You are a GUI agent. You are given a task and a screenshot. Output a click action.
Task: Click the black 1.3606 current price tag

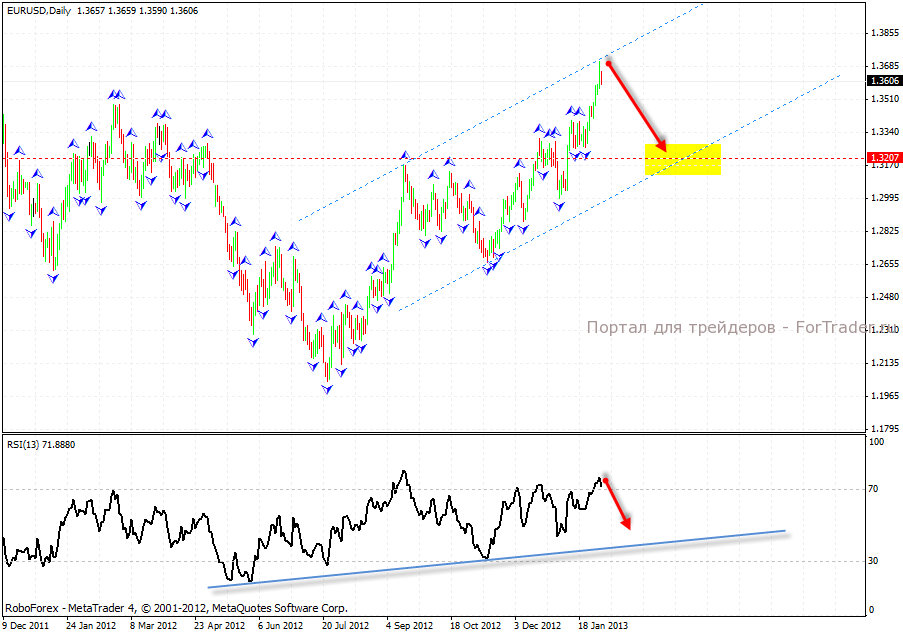pyautogui.click(x=885, y=81)
